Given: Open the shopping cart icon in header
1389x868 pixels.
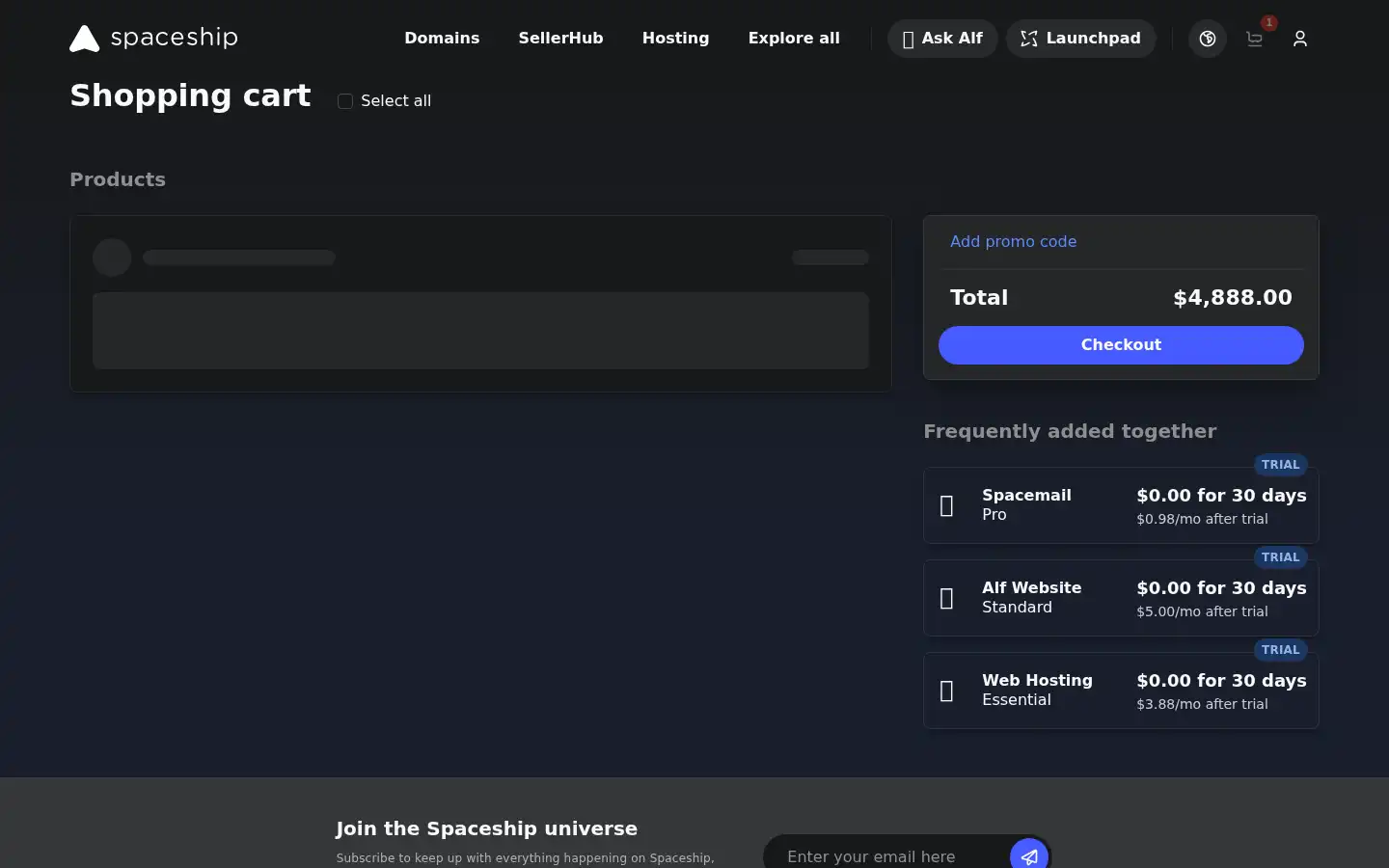Looking at the screenshot, I should (1254, 39).
